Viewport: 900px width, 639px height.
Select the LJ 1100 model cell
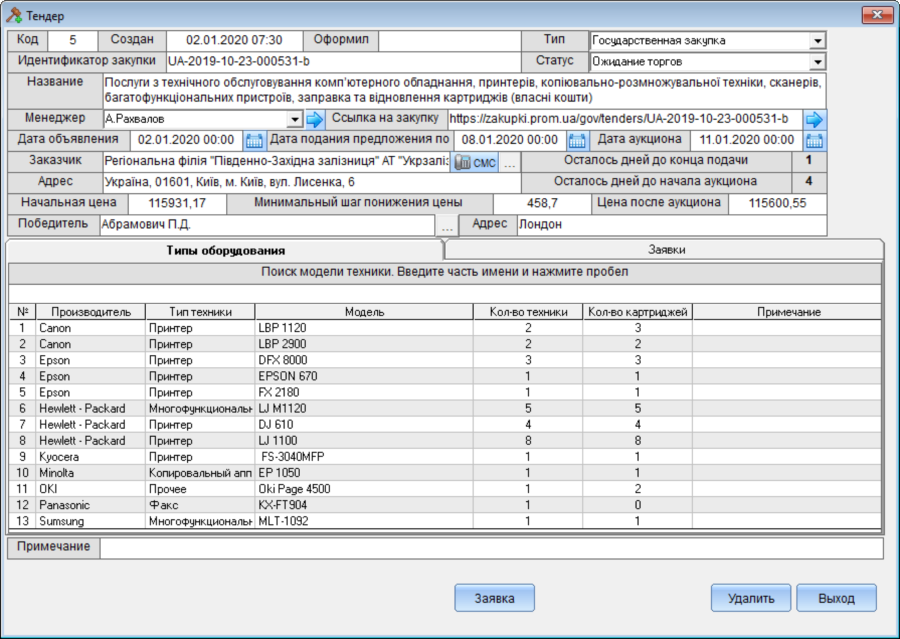(364, 441)
